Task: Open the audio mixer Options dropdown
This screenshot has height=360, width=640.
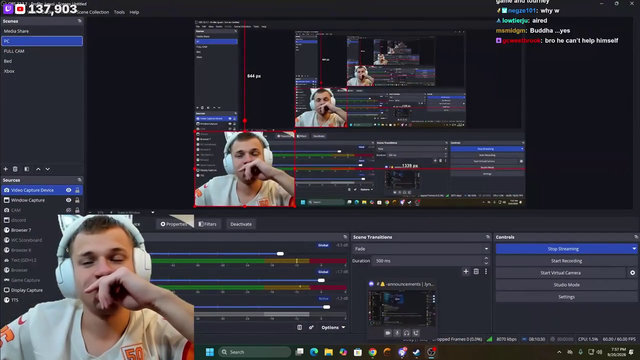Action: point(333,327)
